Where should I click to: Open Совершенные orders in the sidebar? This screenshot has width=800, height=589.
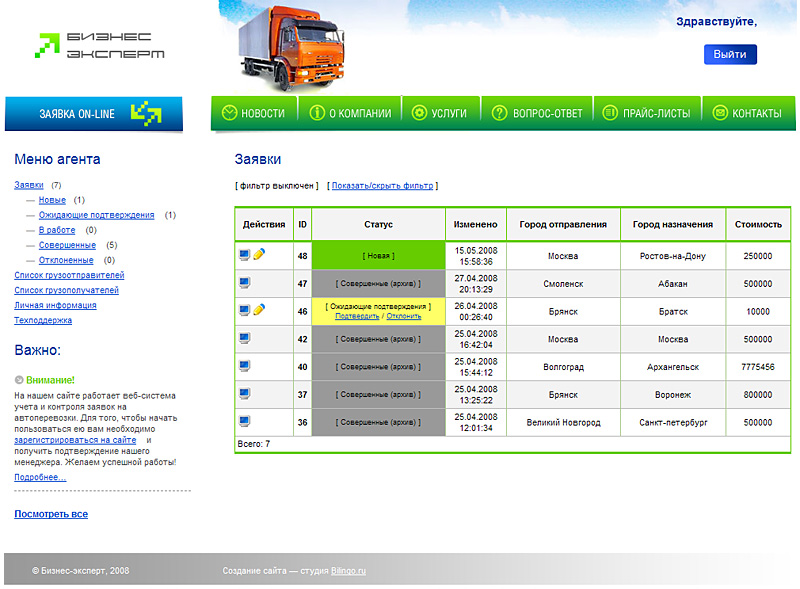click(x=67, y=245)
